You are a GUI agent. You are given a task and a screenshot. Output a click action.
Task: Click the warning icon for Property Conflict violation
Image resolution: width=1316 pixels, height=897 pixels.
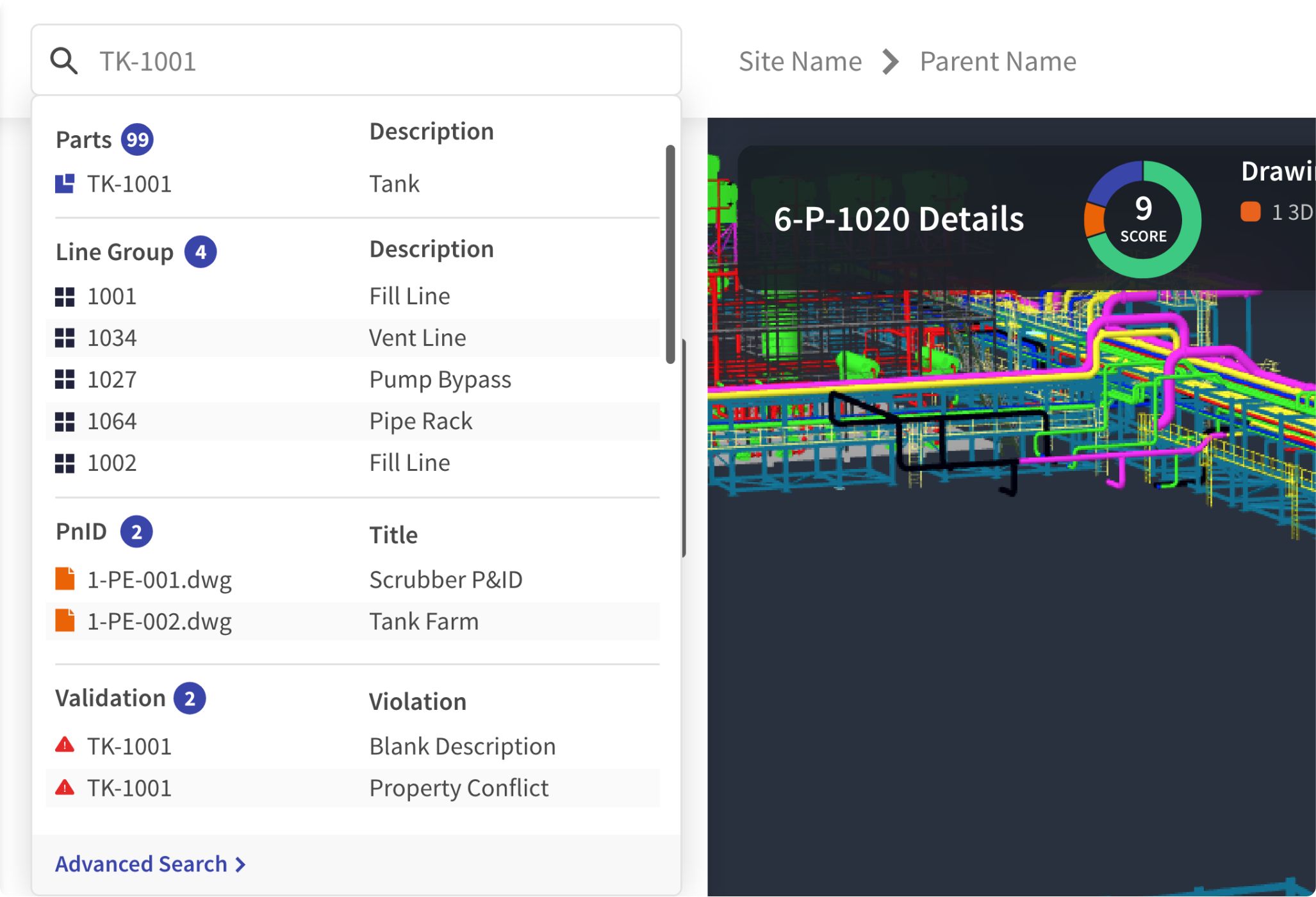[x=66, y=787]
